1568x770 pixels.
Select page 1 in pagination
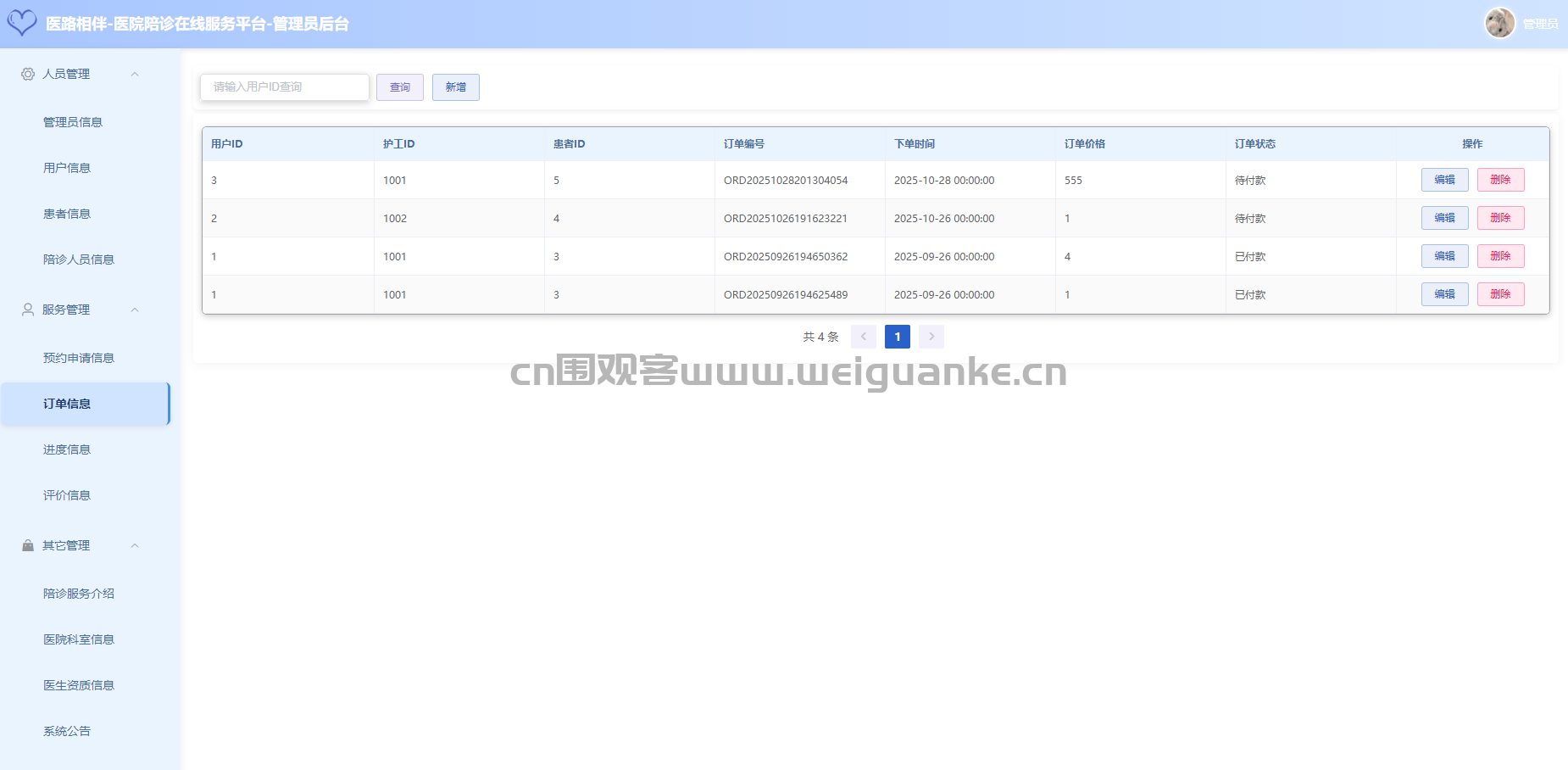(897, 337)
